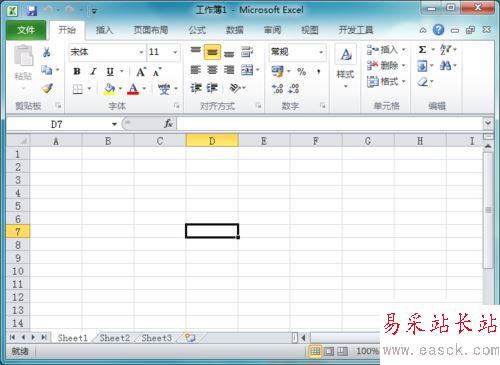Decrease indent
This screenshot has height=365, width=500.
196,88
